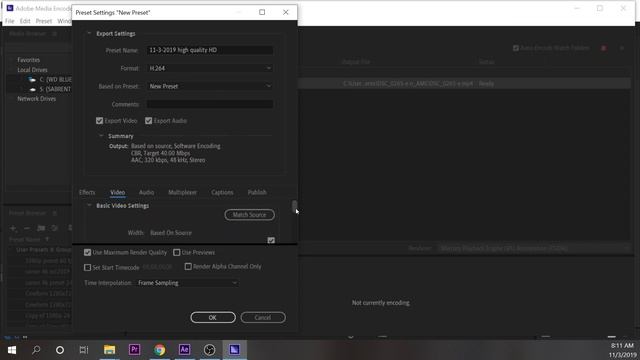Viewport: 640px width, 360px height.
Task: Click the Match Source button
Action: click(249, 215)
